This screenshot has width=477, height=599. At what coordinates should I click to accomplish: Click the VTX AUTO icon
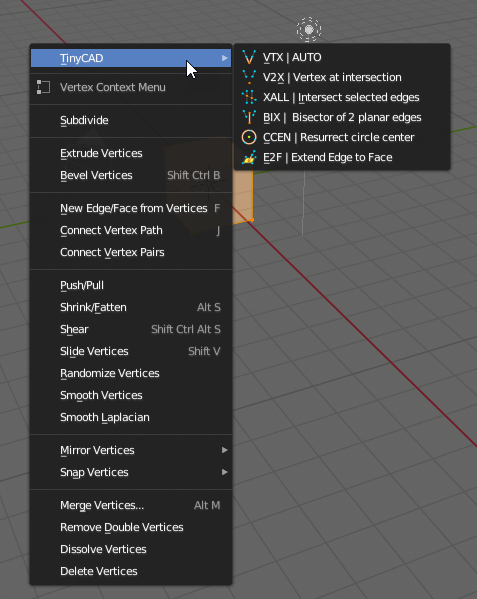249,57
